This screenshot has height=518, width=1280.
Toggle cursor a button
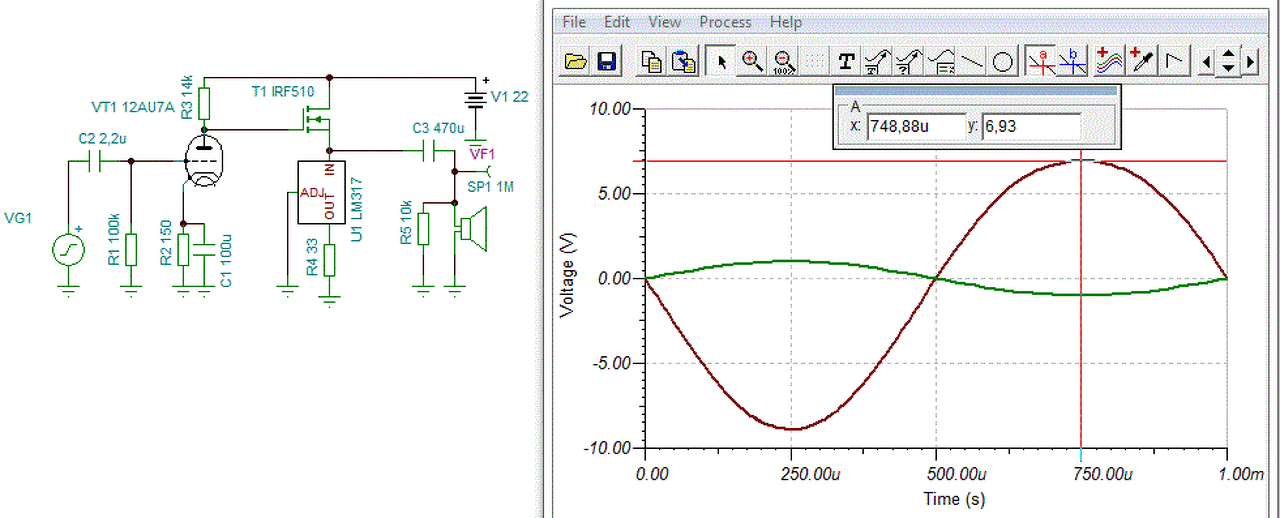pyautogui.click(x=1041, y=62)
